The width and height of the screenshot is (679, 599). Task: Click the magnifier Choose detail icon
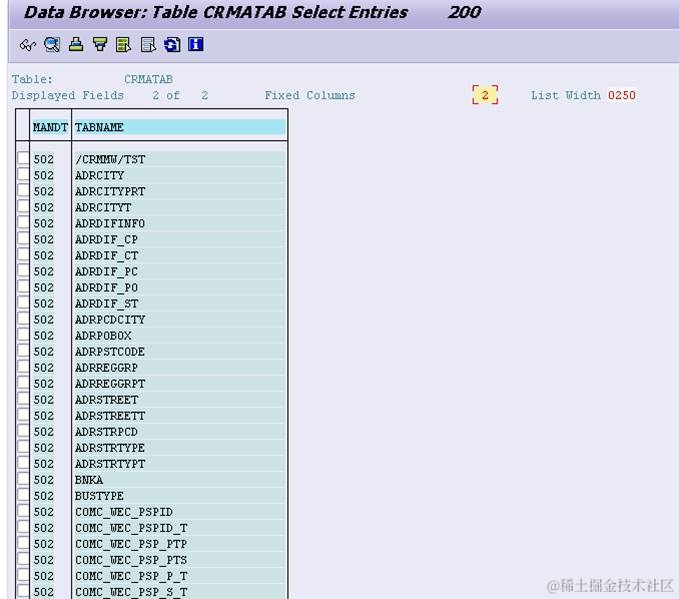[x=52, y=45]
